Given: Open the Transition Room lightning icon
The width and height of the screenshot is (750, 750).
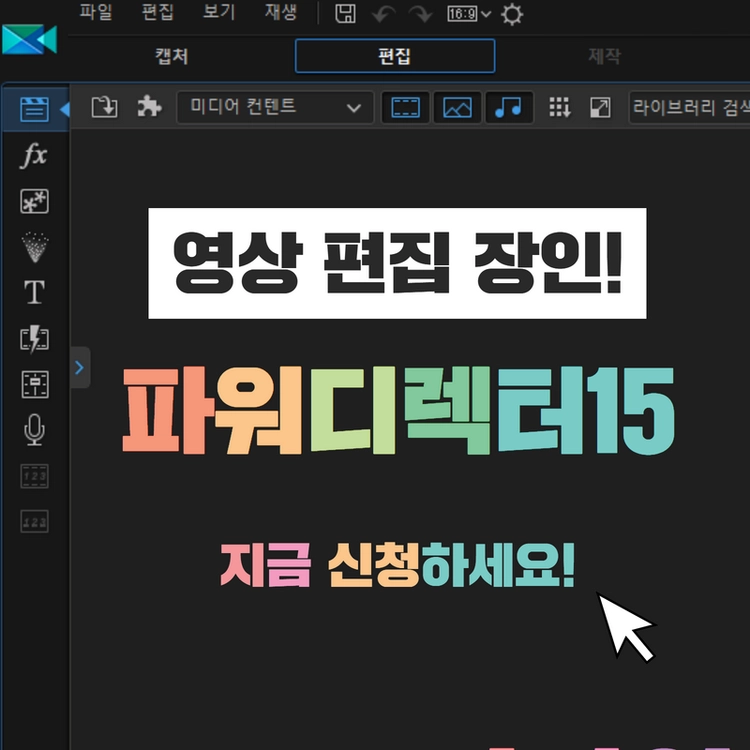Looking at the screenshot, I should click(34, 339).
